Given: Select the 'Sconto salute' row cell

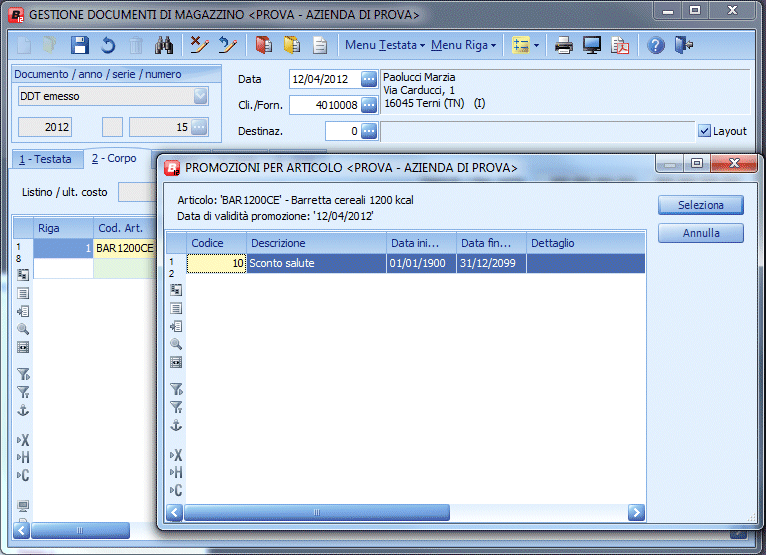Looking at the screenshot, I should [316, 263].
